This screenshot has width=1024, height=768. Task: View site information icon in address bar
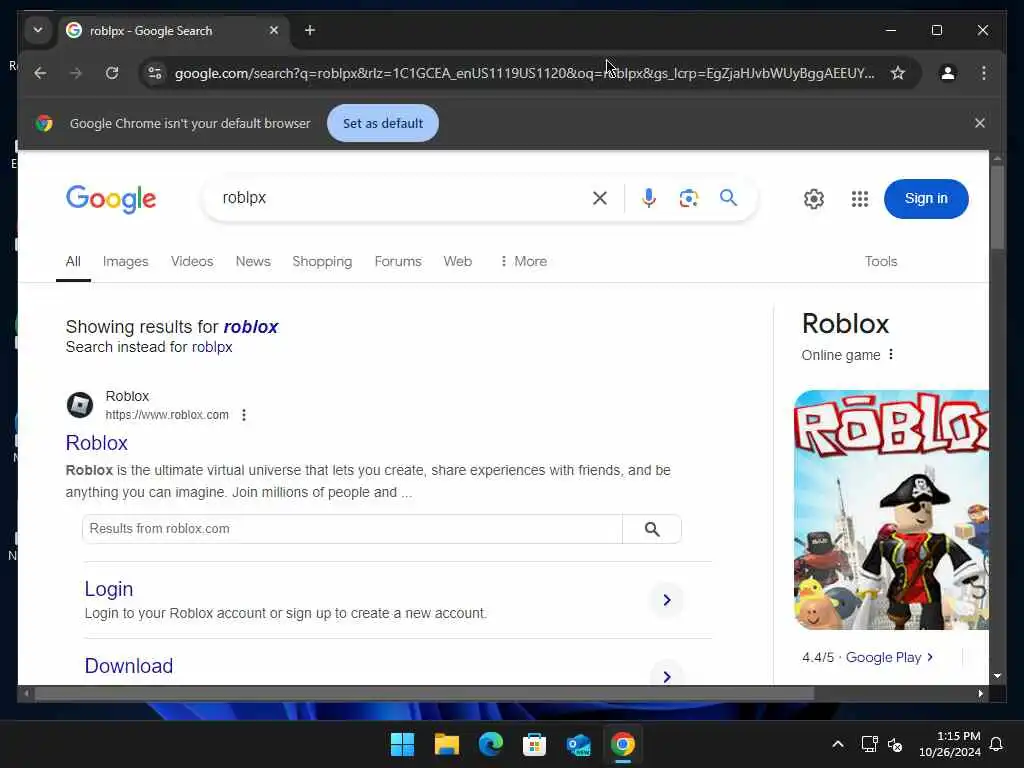tap(155, 73)
